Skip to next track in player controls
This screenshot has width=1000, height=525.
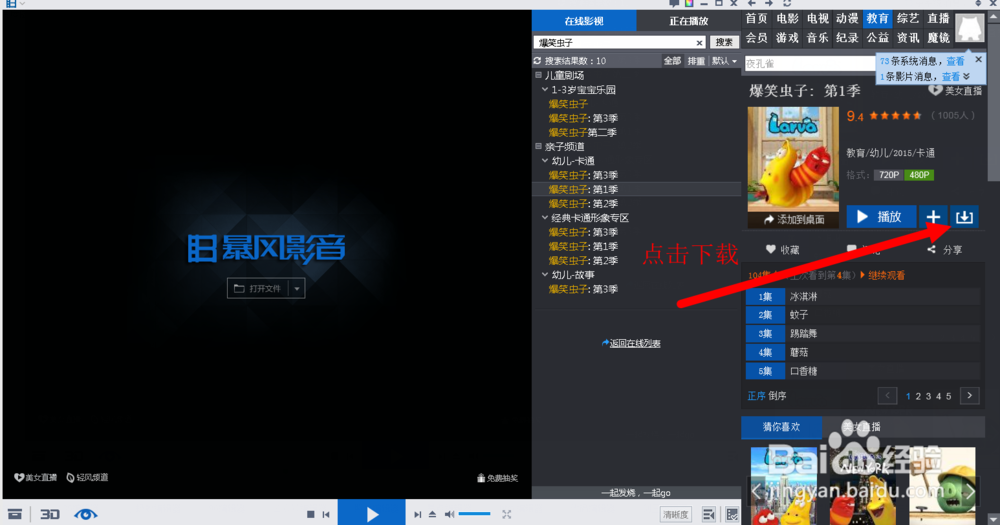click(x=418, y=514)
